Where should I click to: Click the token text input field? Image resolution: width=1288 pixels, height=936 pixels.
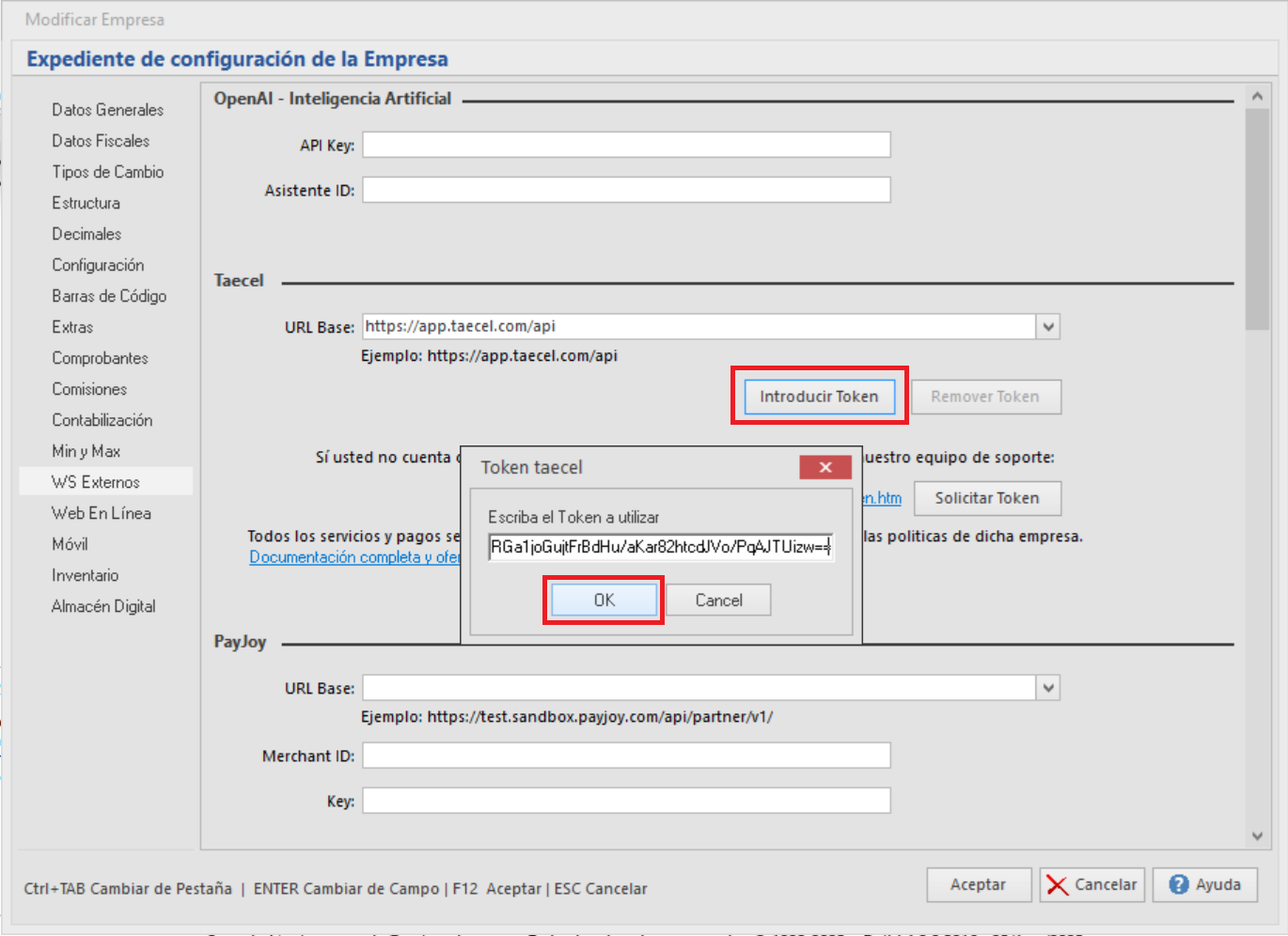[660, 547]
